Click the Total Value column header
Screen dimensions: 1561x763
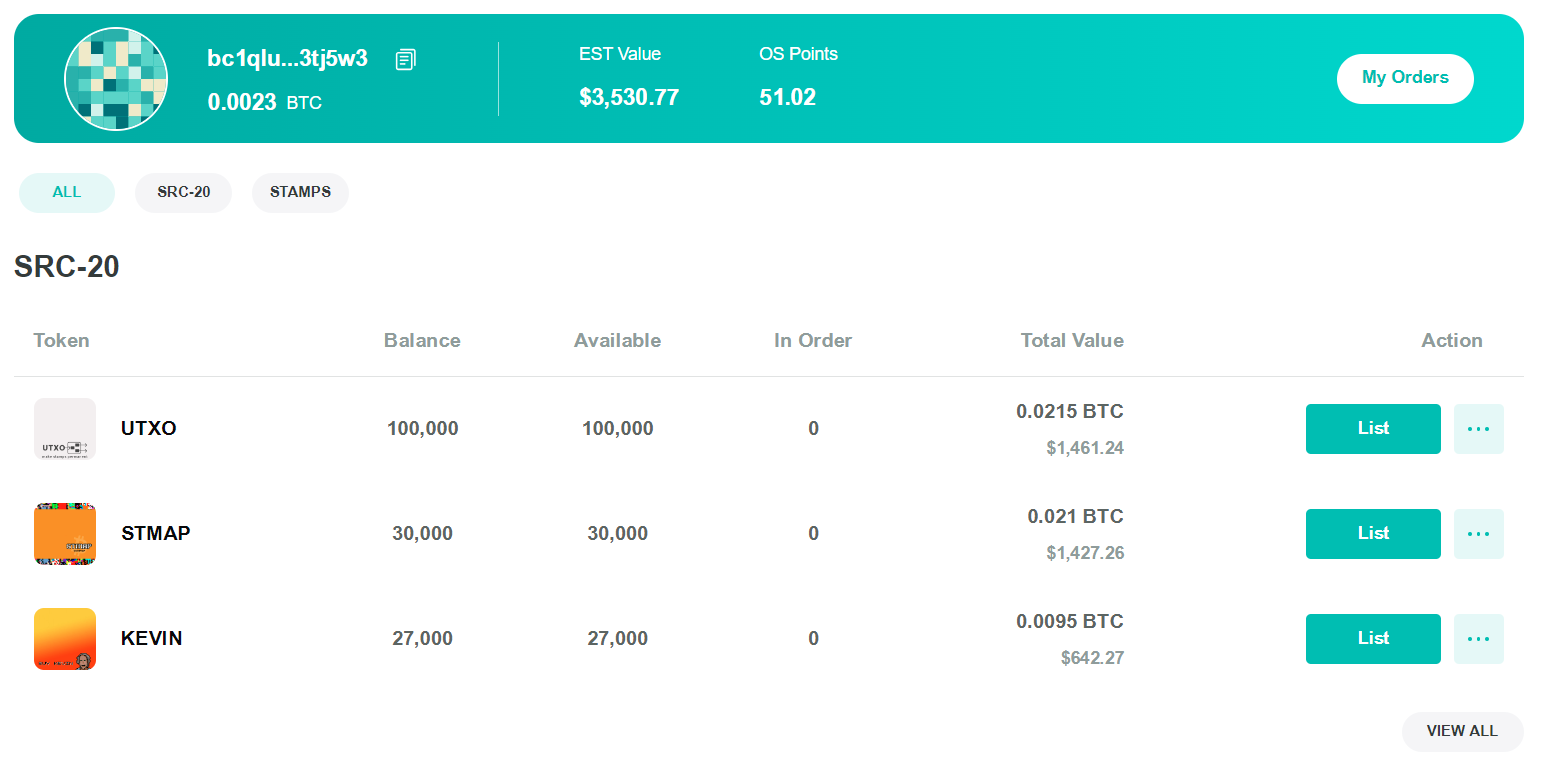1072,340
